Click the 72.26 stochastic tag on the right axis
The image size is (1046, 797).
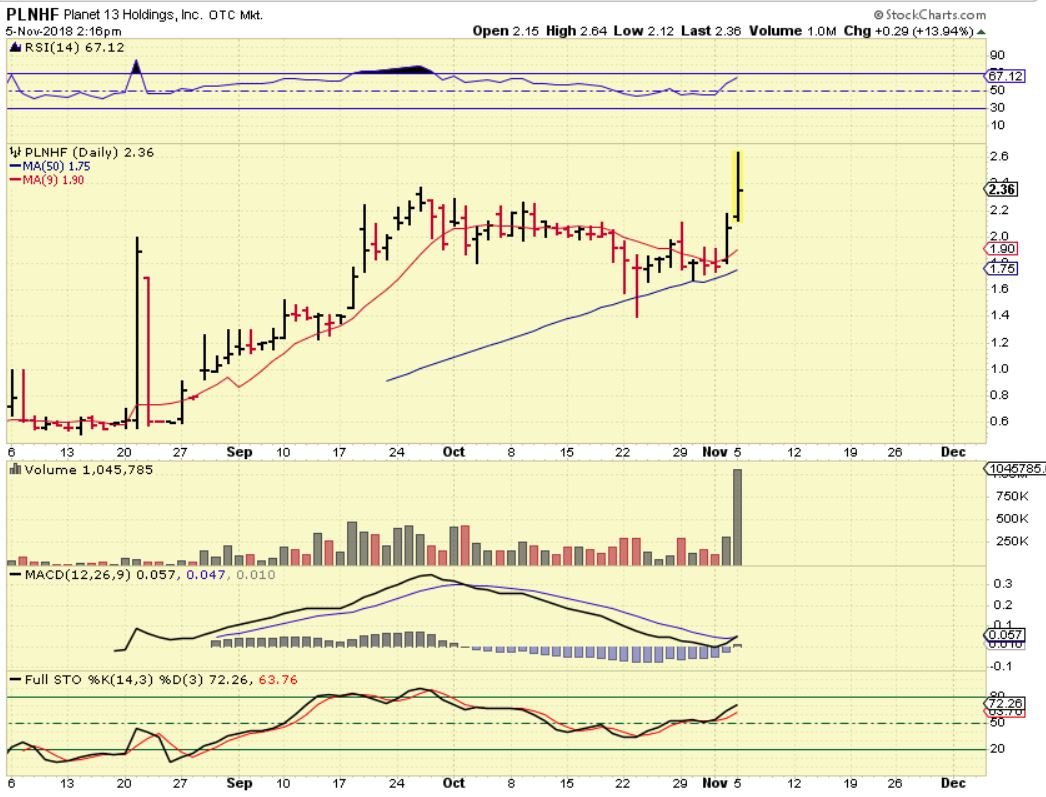click(x=1005, y=704)
